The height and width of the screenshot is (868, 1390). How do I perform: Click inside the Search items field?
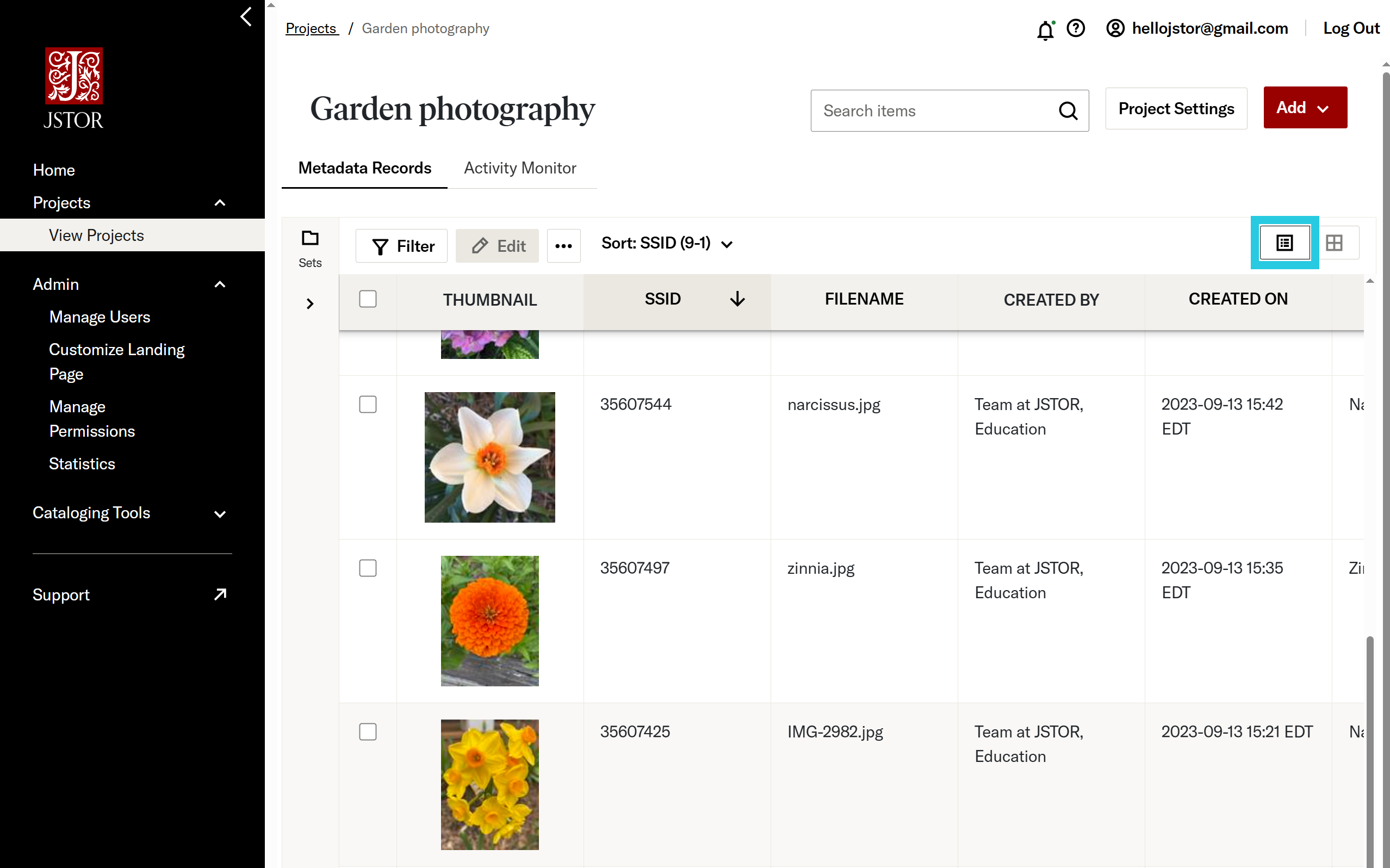pos(934,111)
